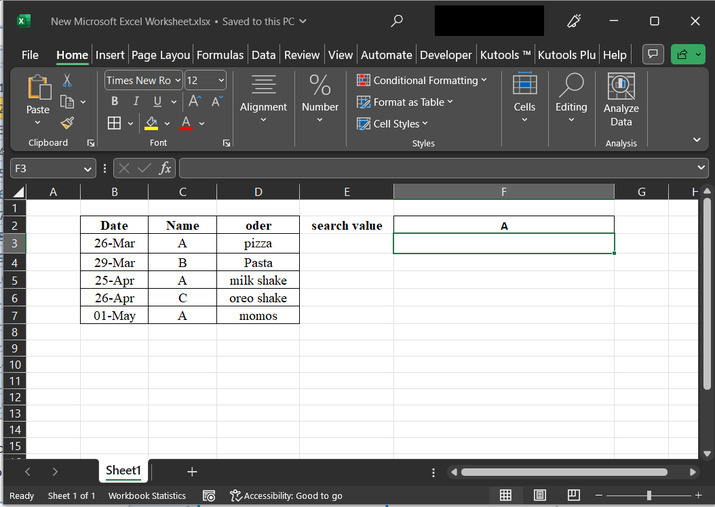Open Analyze Data tool
Image resolution: width=715 pixels, height=507 pixels.
click(x=621, y=101)
